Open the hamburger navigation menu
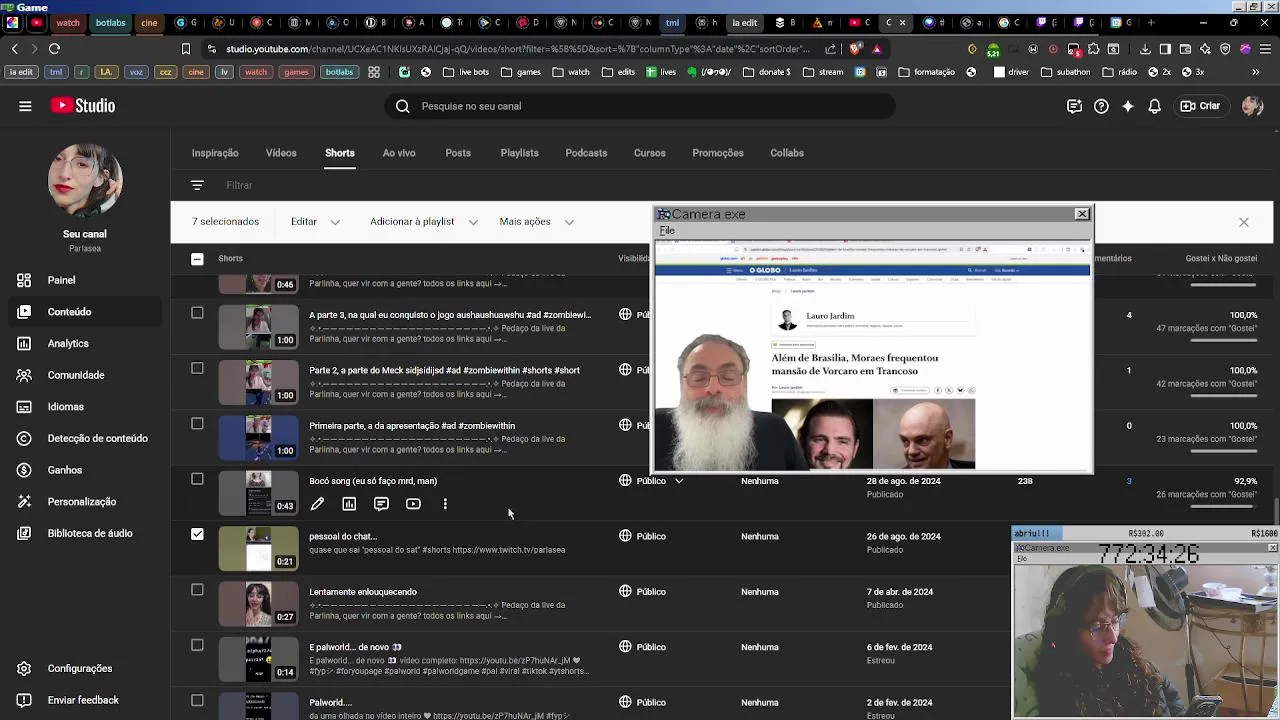The height and width of the screenshot is (720, 1280). point(25,106)
